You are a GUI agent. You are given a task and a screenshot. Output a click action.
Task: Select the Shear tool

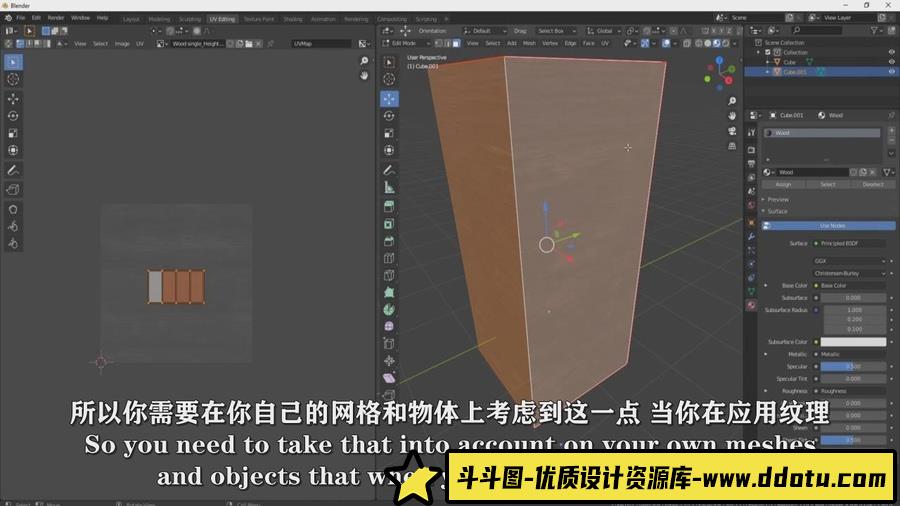point(389,378)
